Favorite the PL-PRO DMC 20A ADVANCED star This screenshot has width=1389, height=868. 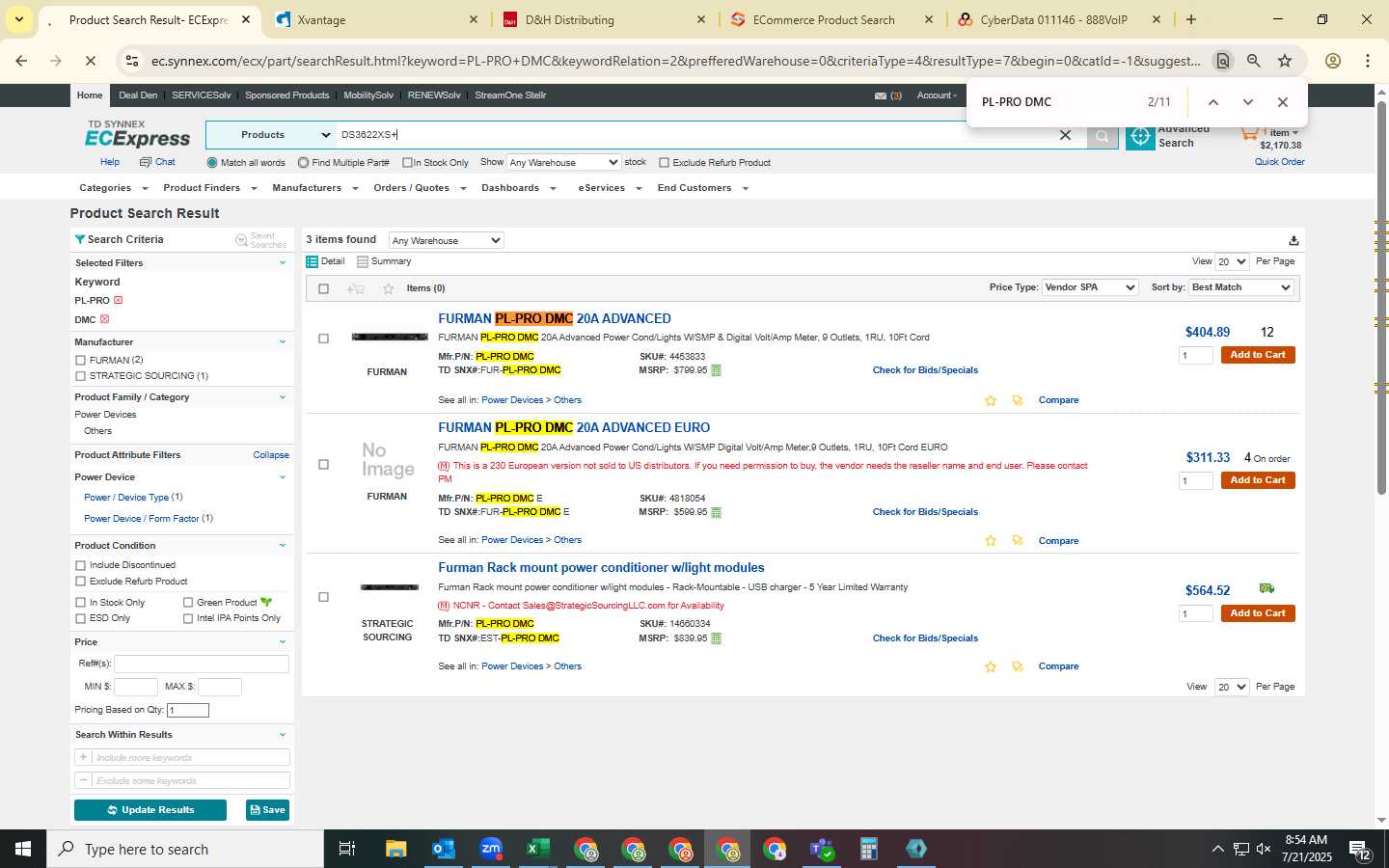pyautogui.click(x=990, y=400)
